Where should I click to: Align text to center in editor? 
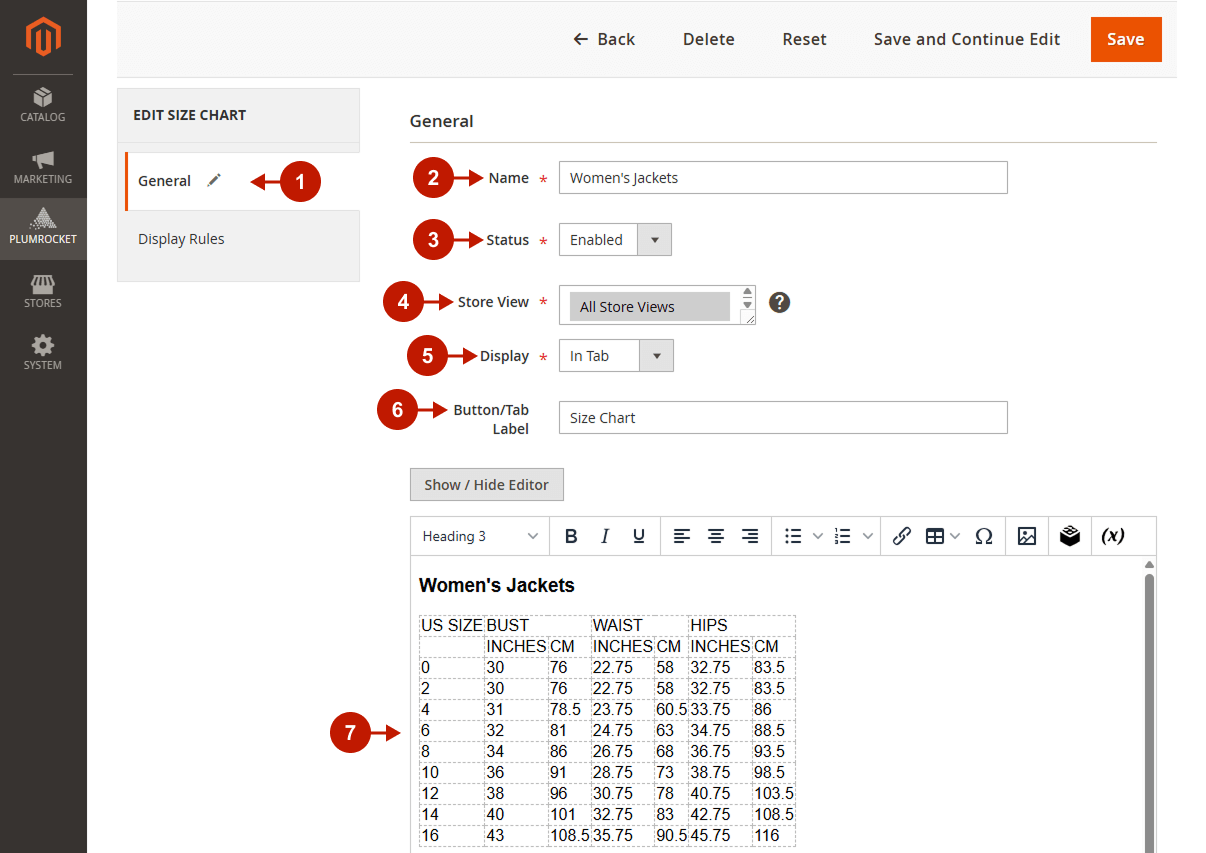pyautogui.click(x=716, y=536)
